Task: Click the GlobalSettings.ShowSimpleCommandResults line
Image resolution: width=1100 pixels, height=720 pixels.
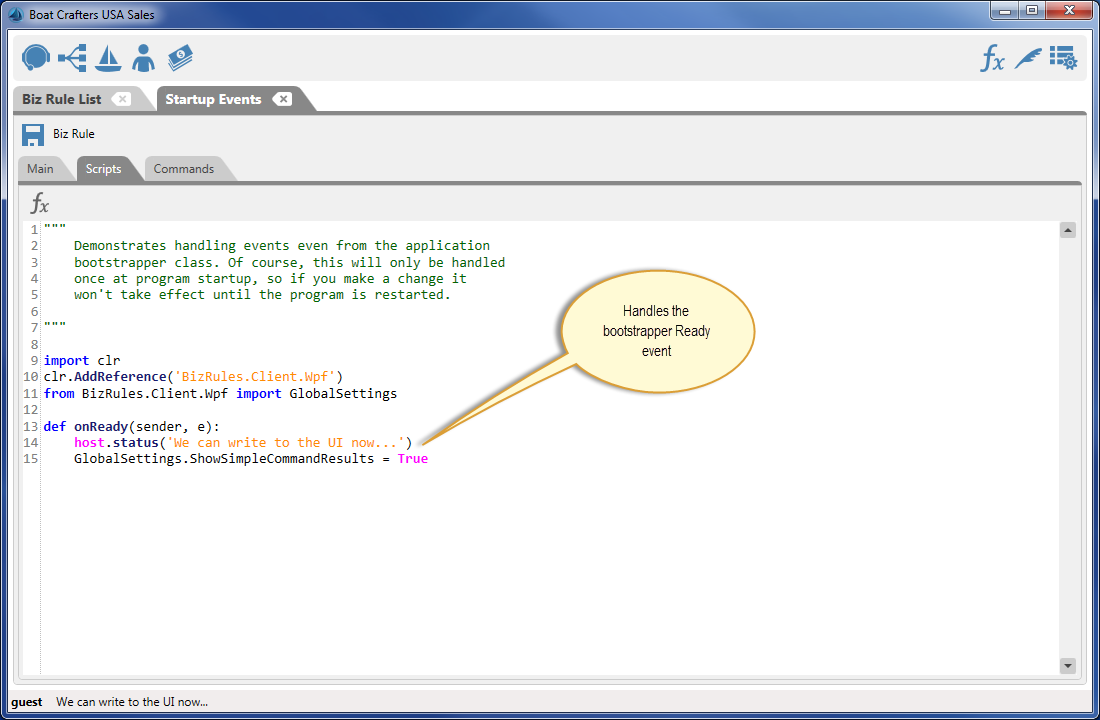Action: coord(250,459)
